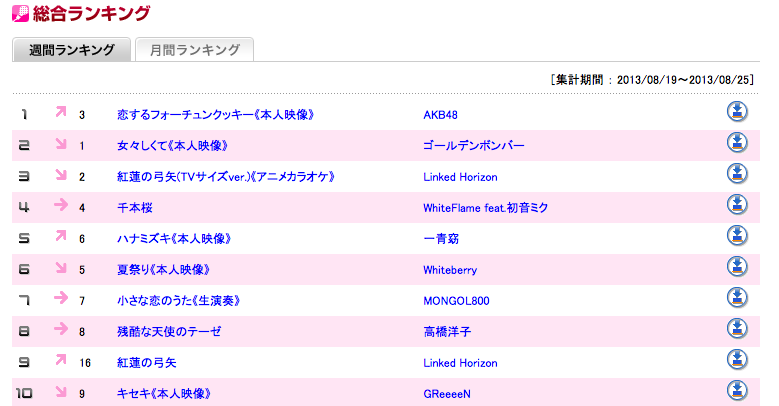Click download icon in rank 9 紅蓮の弓矢 row
The image size is (779, 406).
(737, 360)
